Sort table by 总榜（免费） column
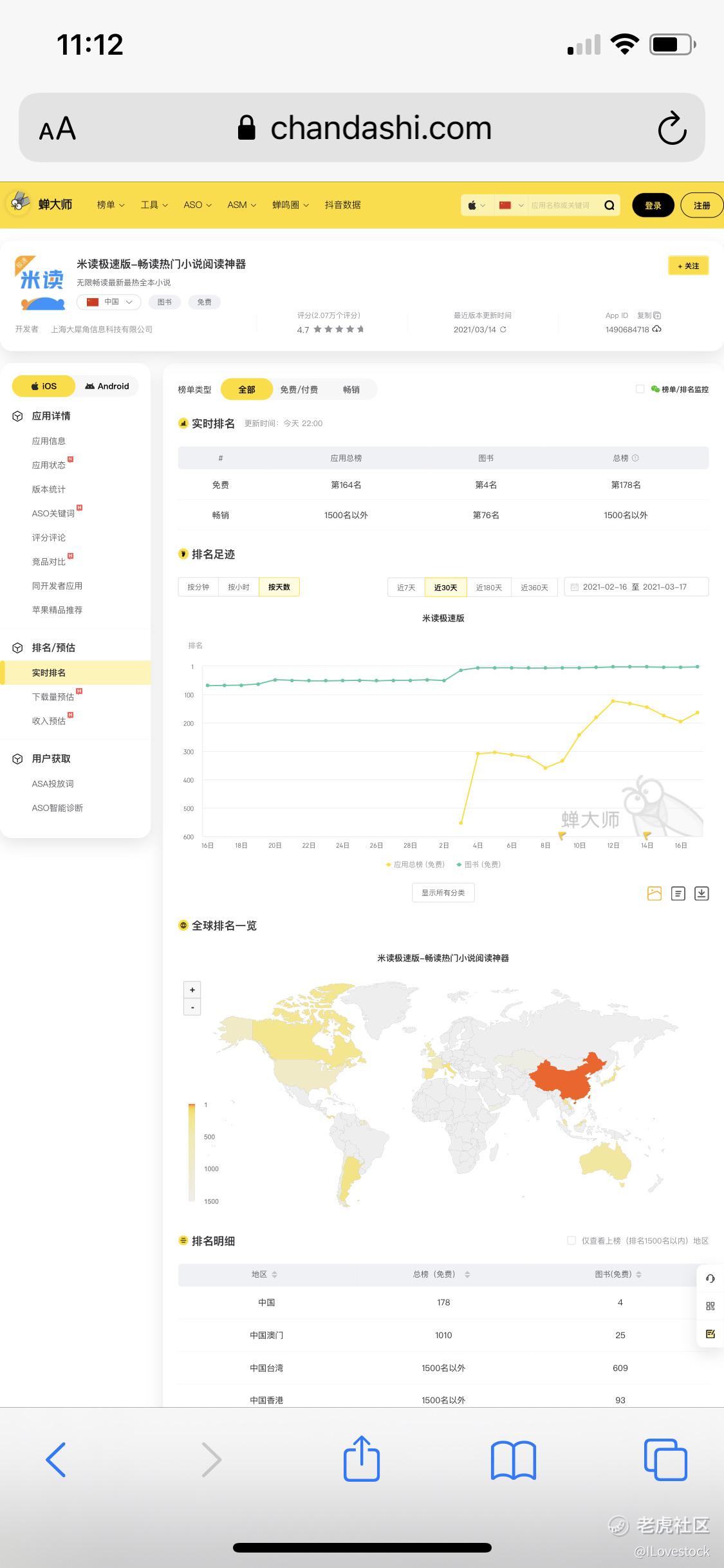Screen dimensions: 724x1568 coord(441,1274)
